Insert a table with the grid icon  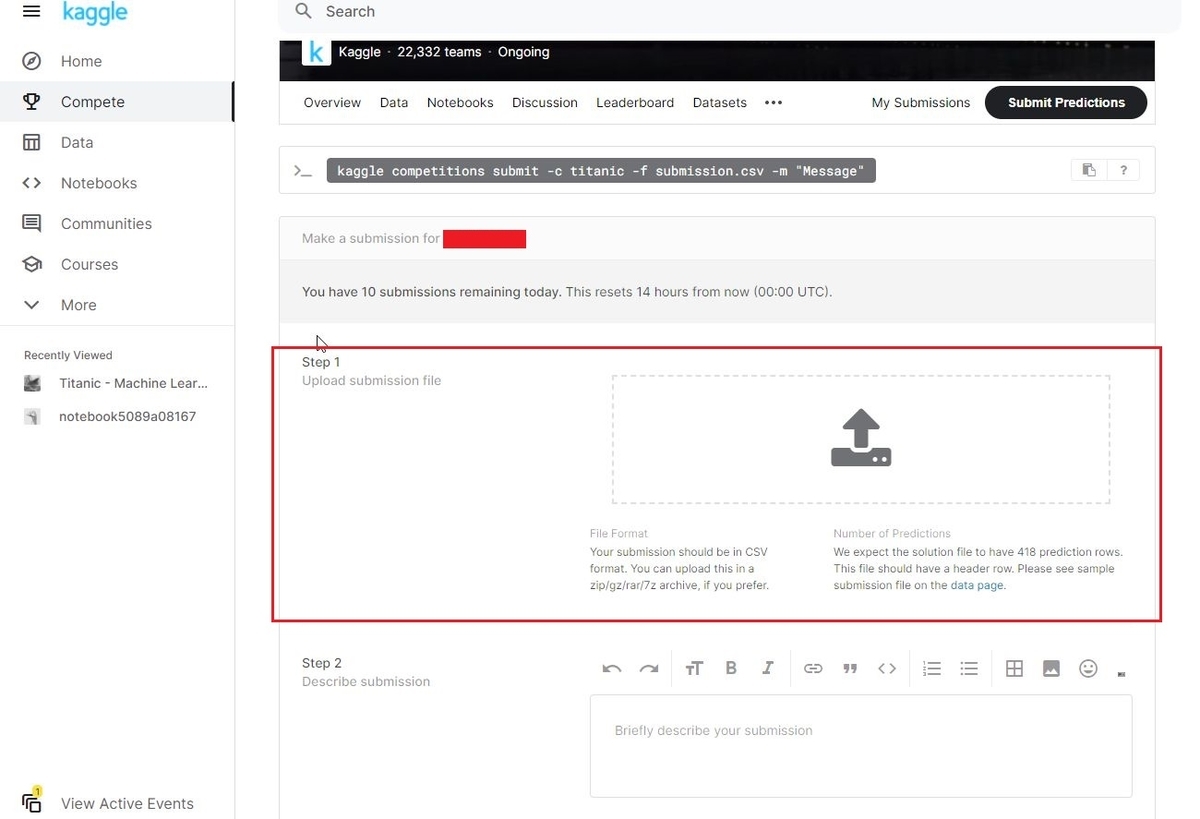[x=1014, y=669]
